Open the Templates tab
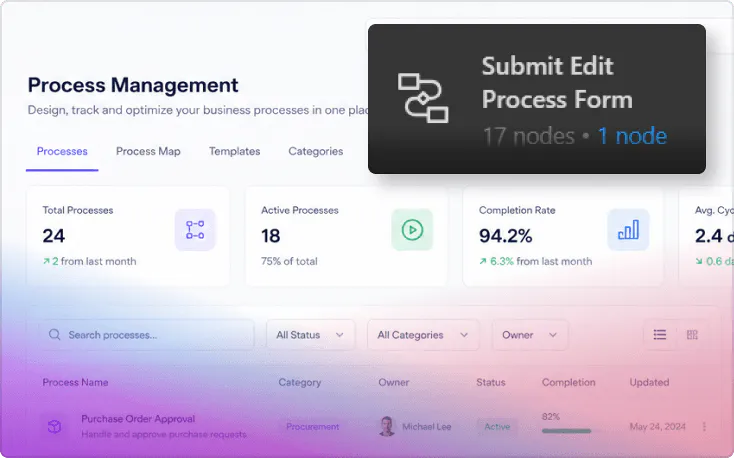Image resolution: width=734 pixels, height=458 pixels. (x=235, y=151)
